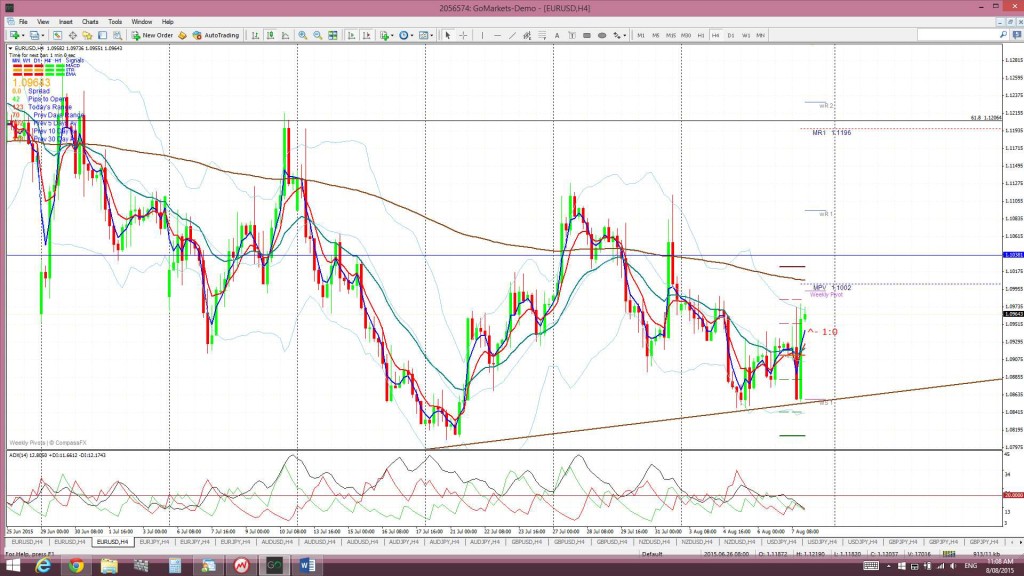Choose the text label drawing tool
The width and height of the screenshot is (1024, 576).
point(557,35)
